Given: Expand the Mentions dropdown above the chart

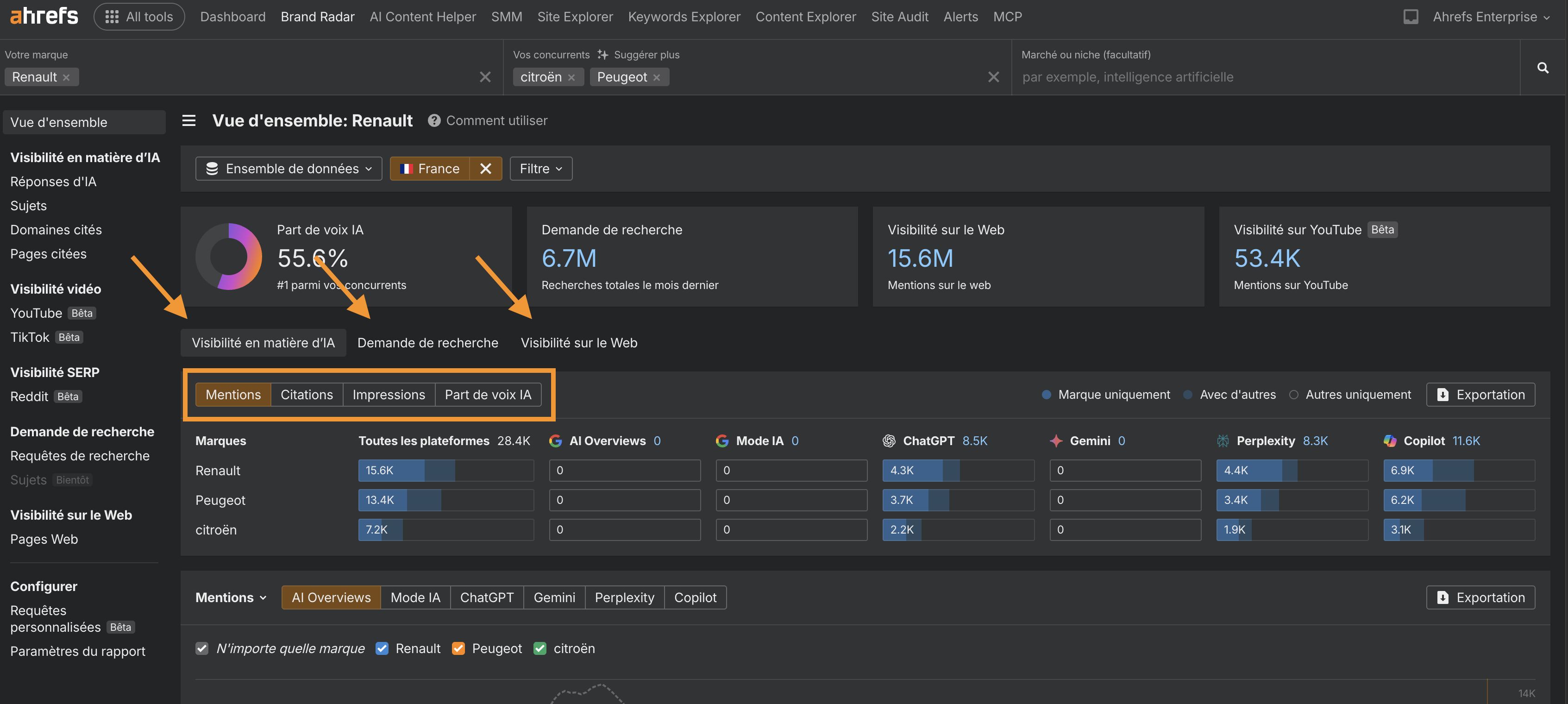Looking at the screenshot, I should click(231, 597).
